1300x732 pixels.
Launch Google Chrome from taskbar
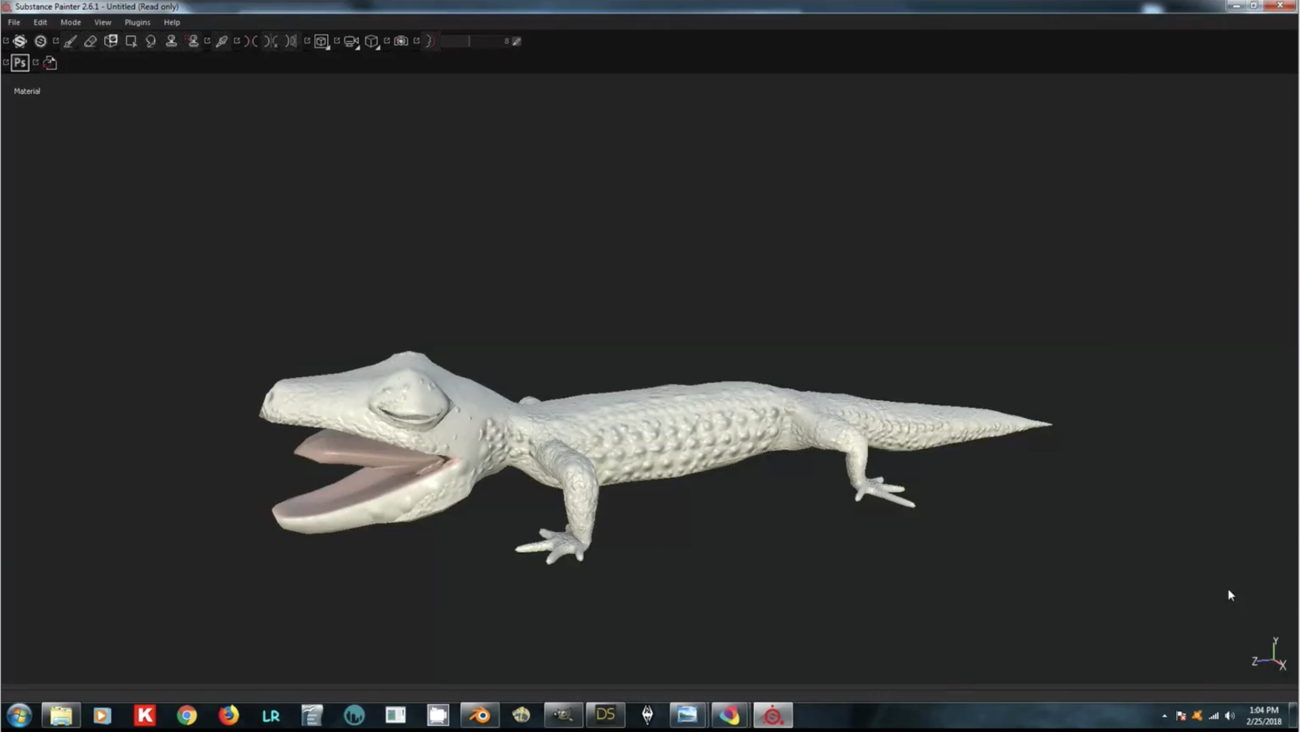(187, 715)
